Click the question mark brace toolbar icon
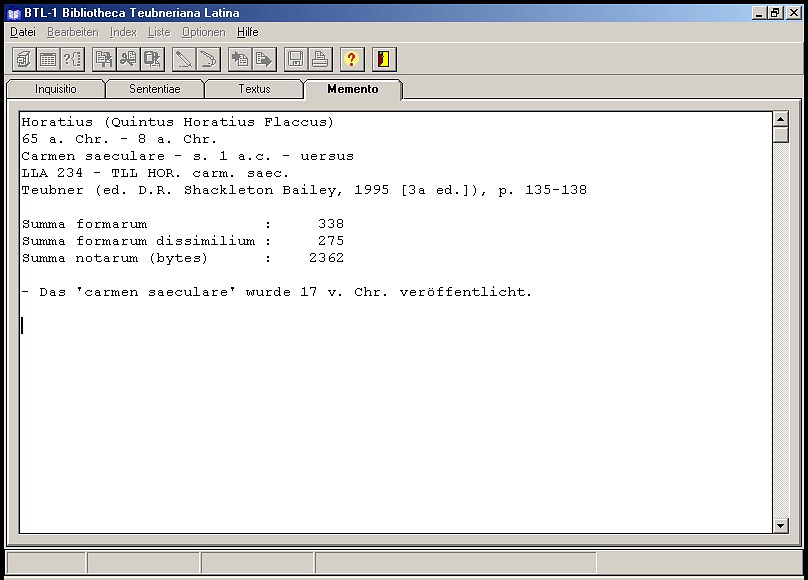This screenshot has height=580, width=808. [x=72, y=59]
